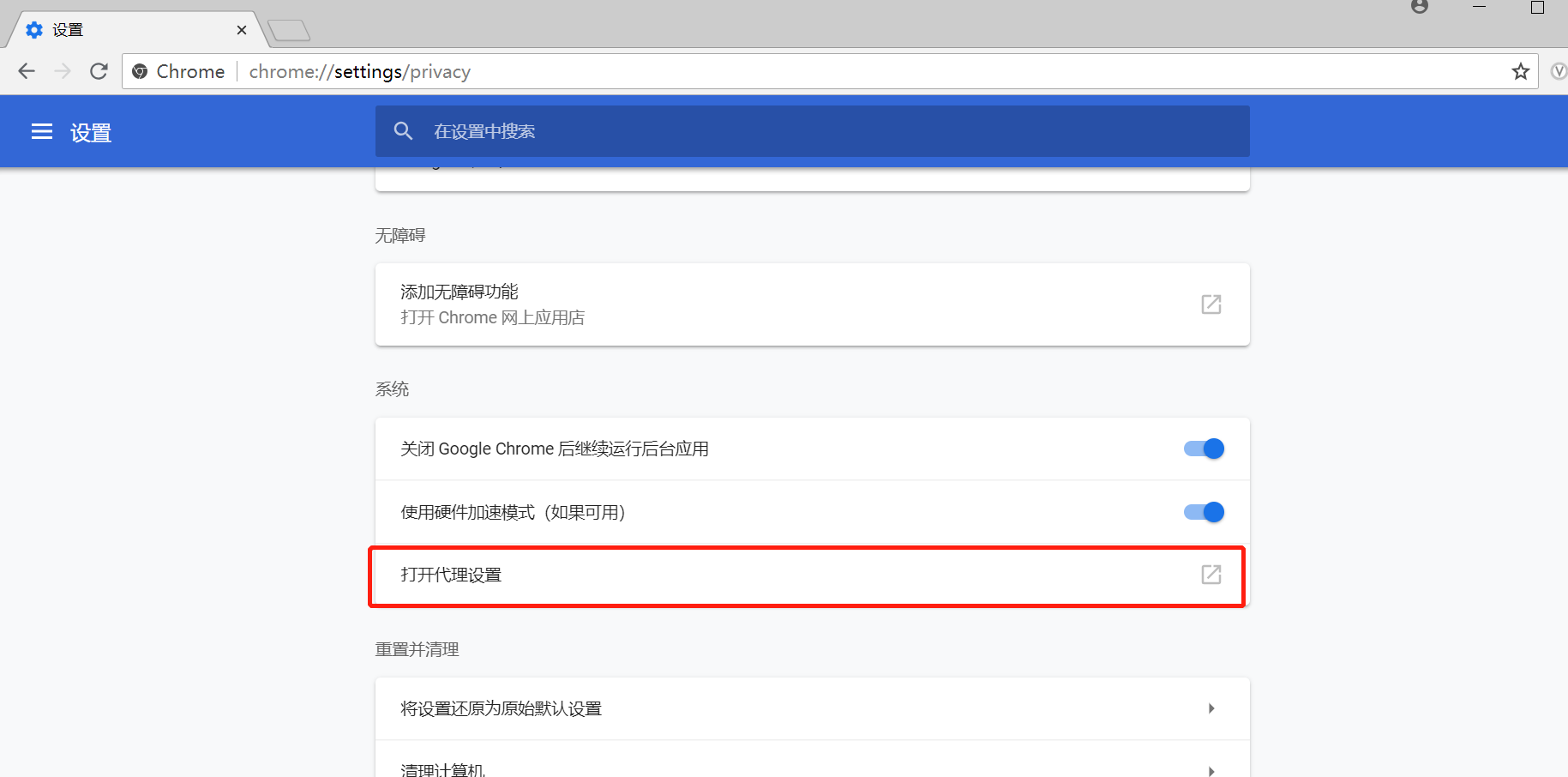1568x777 pixels.
Task: Close the 设置 tab
Action: (x=242, y=30)
